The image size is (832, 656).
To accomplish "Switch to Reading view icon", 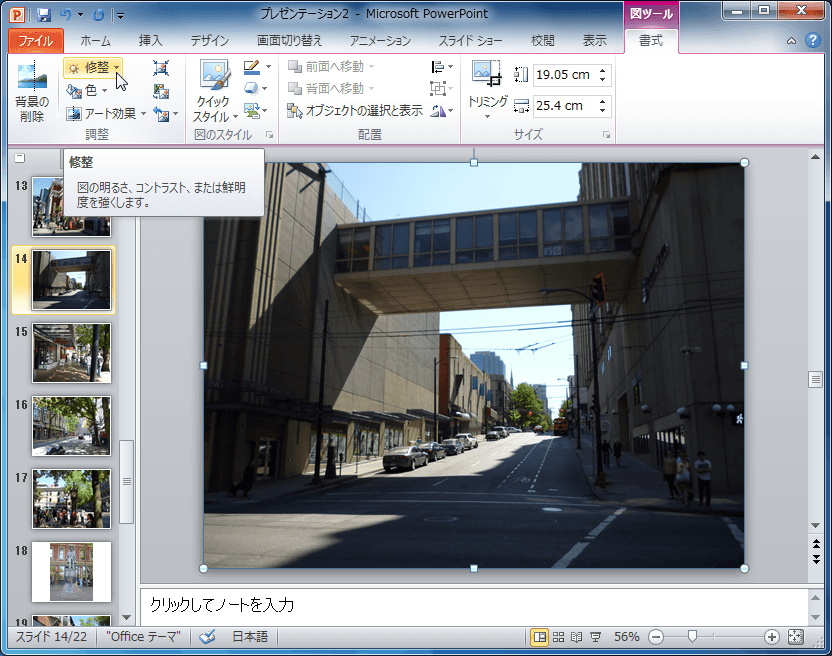I will 577,637.
